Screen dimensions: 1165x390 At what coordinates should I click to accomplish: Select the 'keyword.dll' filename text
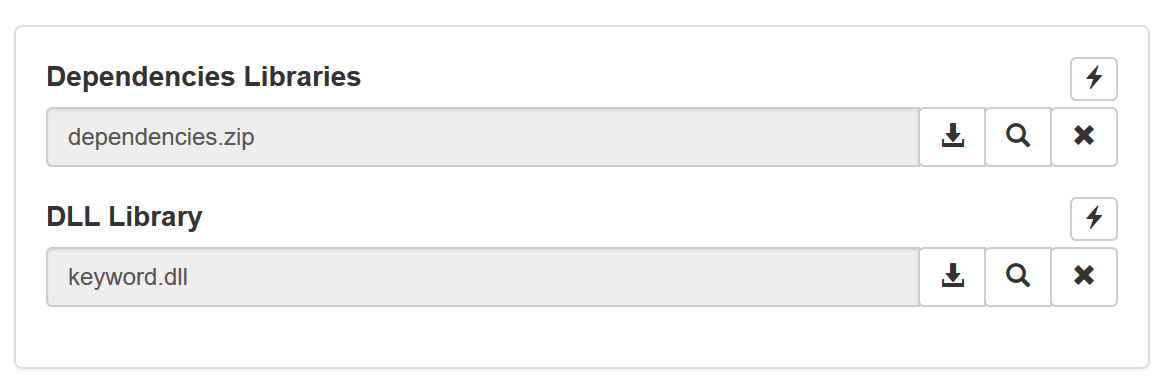(x=128, y=277)
